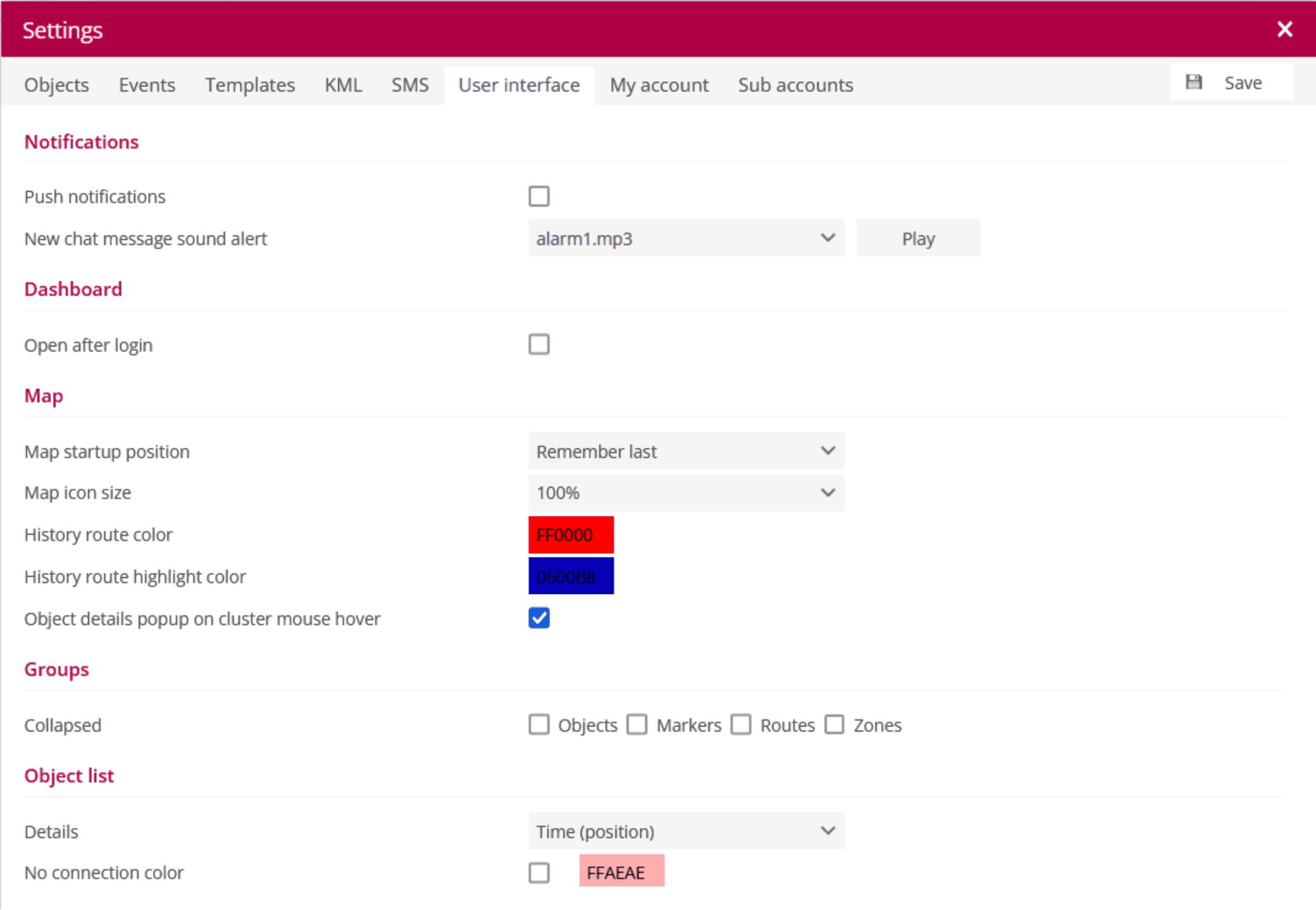1316x910 pixels.
Task: Close the Settings dialog
Action: (1284, 29)
